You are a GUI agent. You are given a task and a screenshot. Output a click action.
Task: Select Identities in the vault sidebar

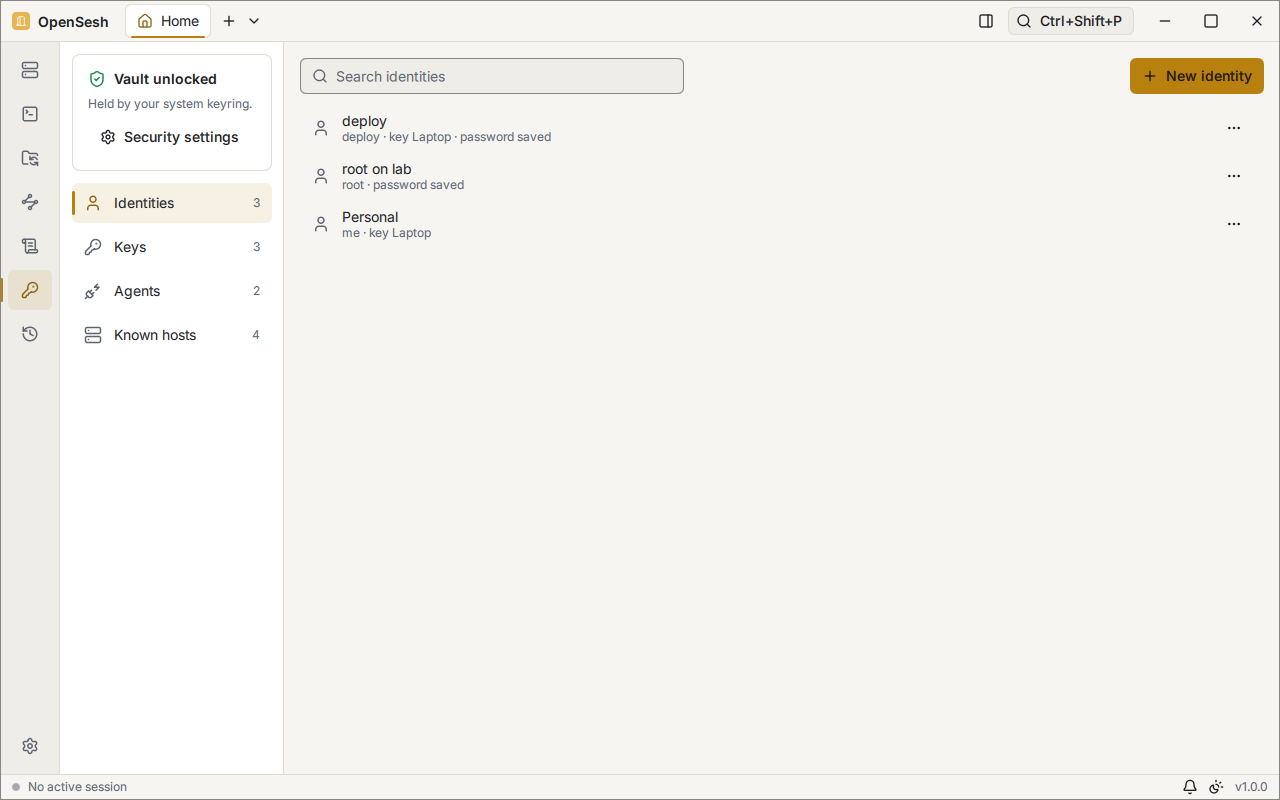pyautogui.click(x=172, y=203)
